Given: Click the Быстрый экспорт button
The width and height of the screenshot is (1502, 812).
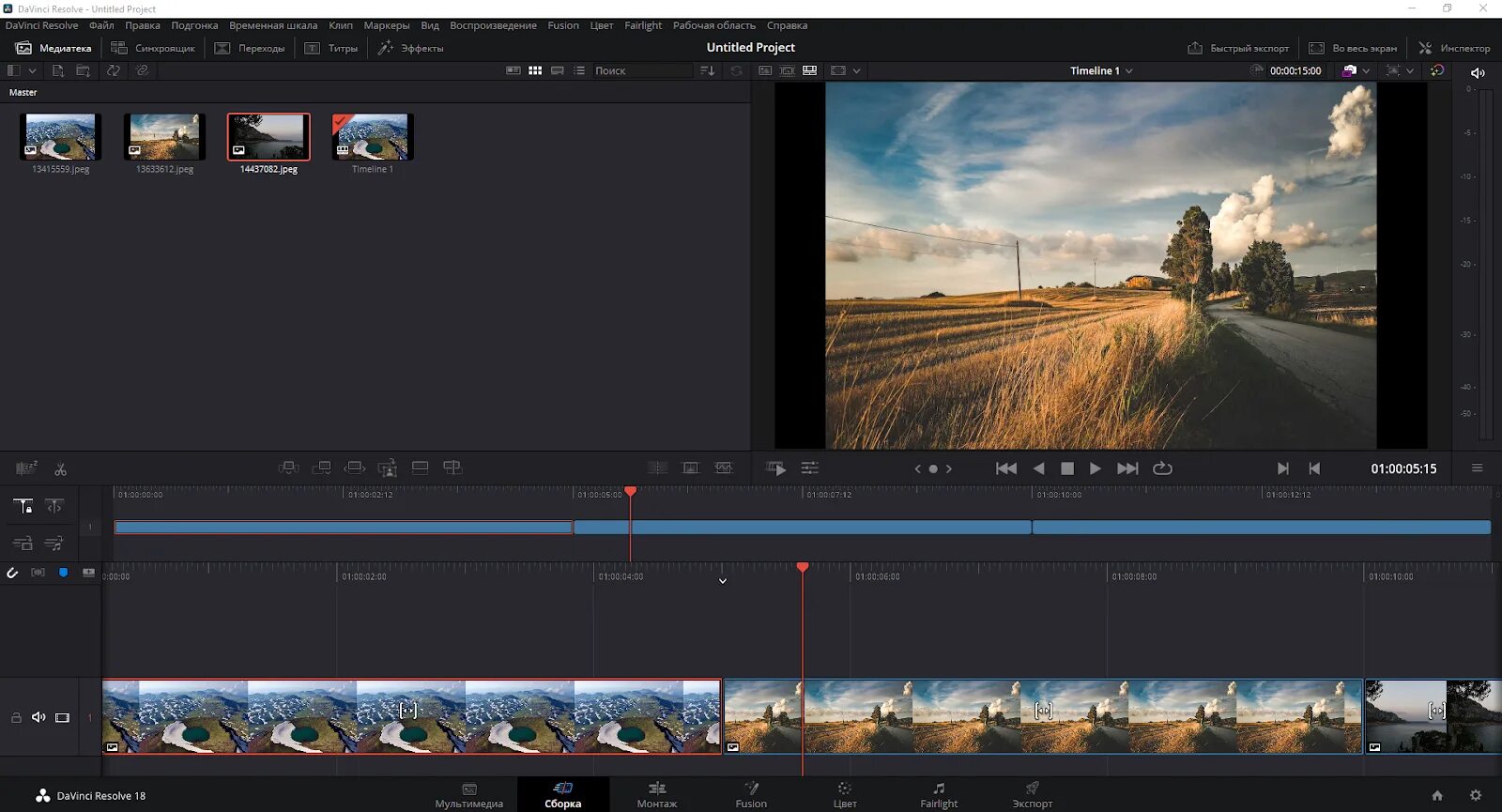Looking at the screenshot, I should coord(1238,48).
